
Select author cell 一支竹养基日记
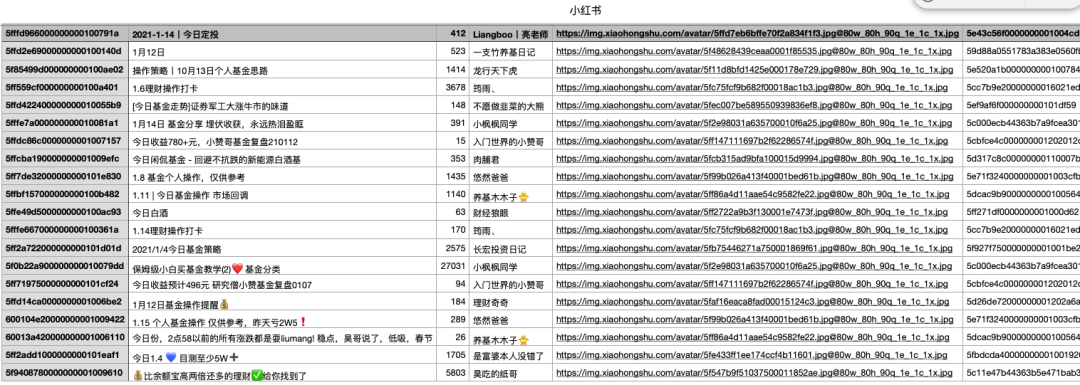511,52
